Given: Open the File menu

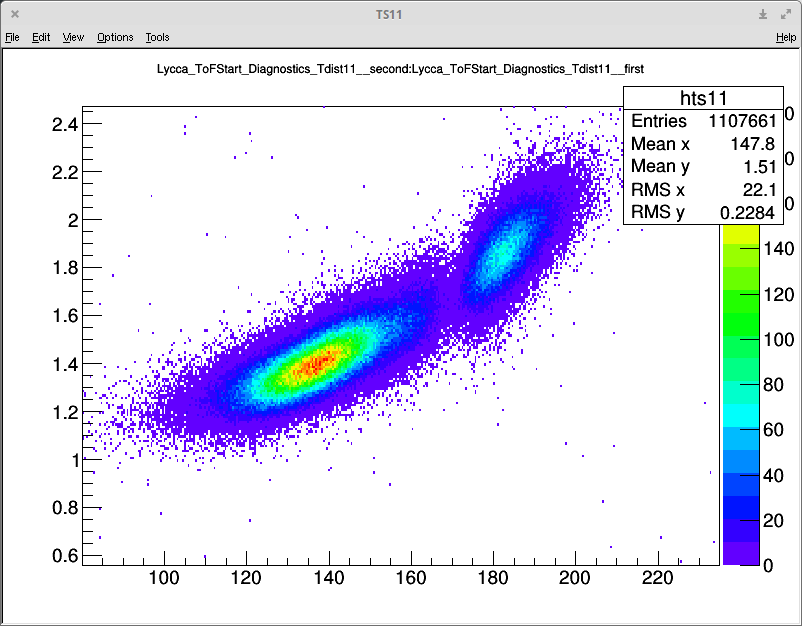Looking at the screenshot, I should click(x=12, y=37).
